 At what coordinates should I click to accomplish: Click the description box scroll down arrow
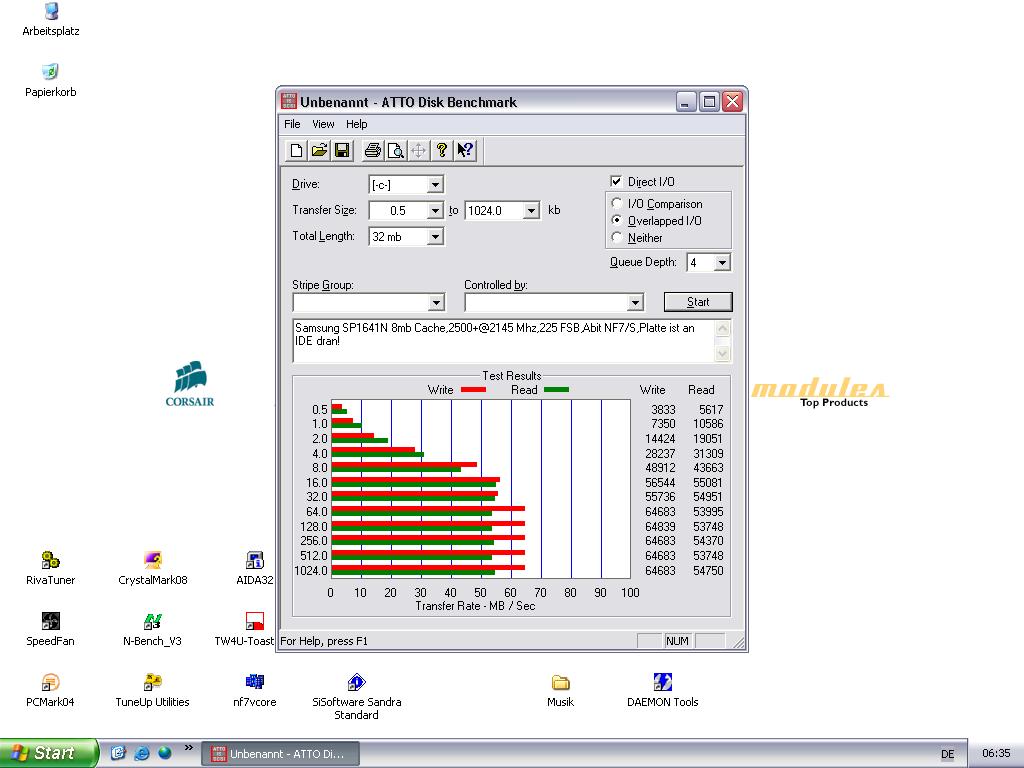coord(722,353)
